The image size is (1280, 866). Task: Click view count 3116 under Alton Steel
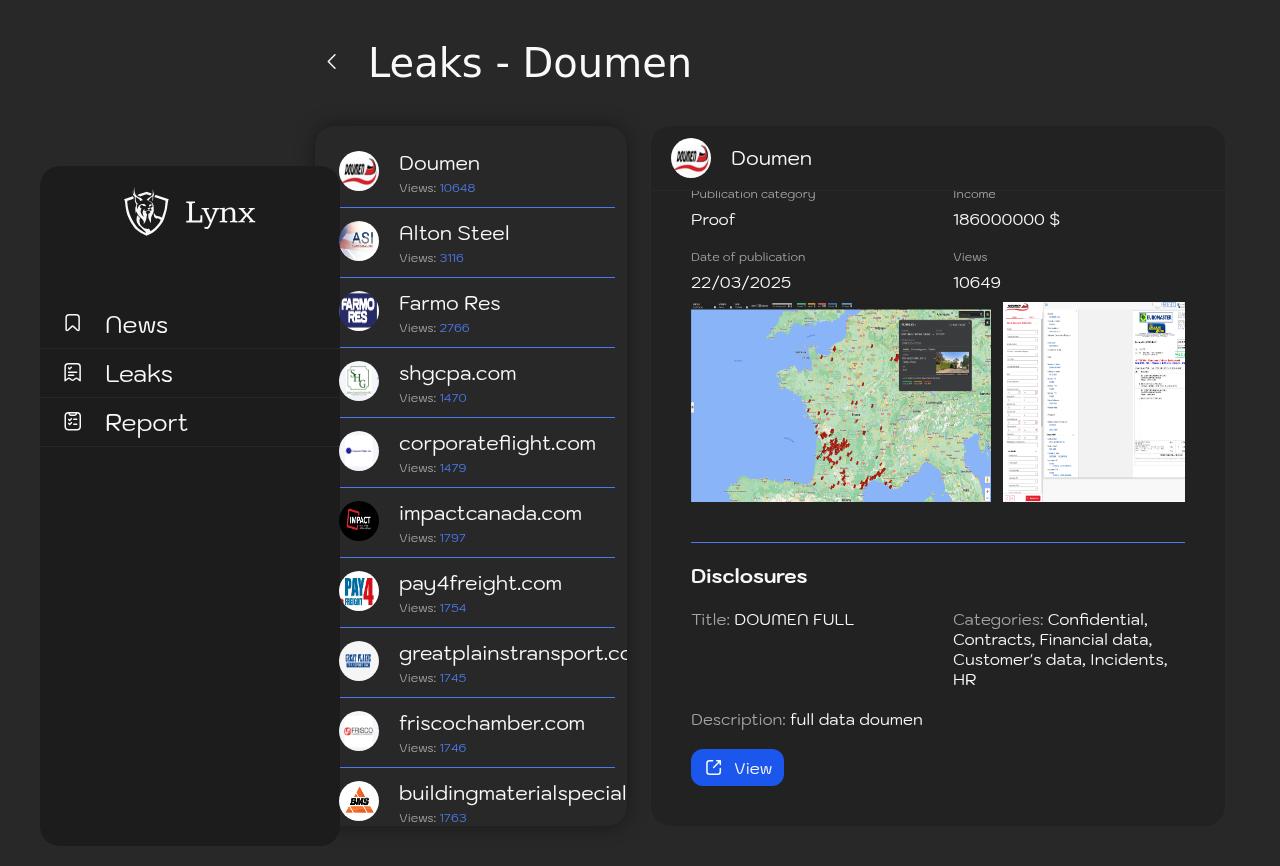(451, 258)
